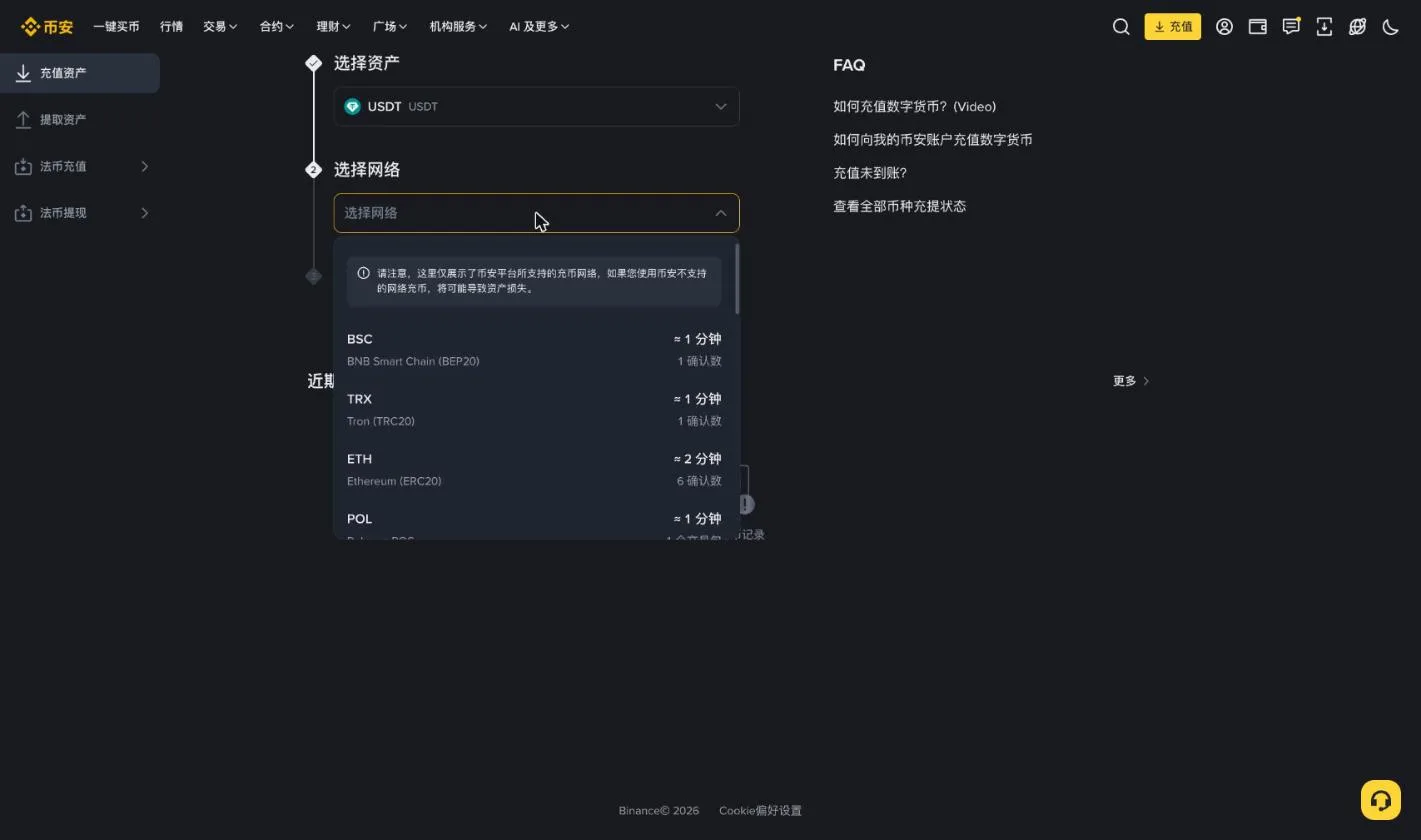Open FAQ link 如何向我的币安账户充值数字货币

[932, 140]
